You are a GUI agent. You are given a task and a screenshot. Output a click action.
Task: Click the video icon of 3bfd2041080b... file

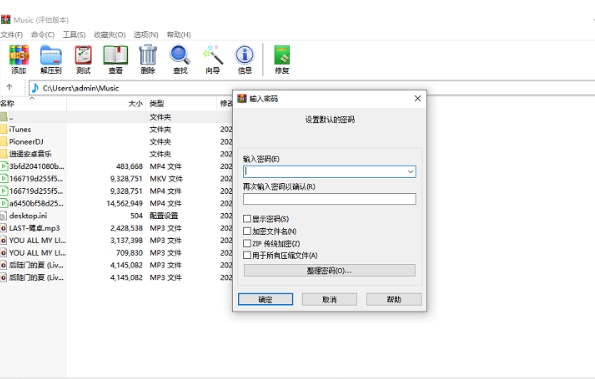tap(4, 166)
